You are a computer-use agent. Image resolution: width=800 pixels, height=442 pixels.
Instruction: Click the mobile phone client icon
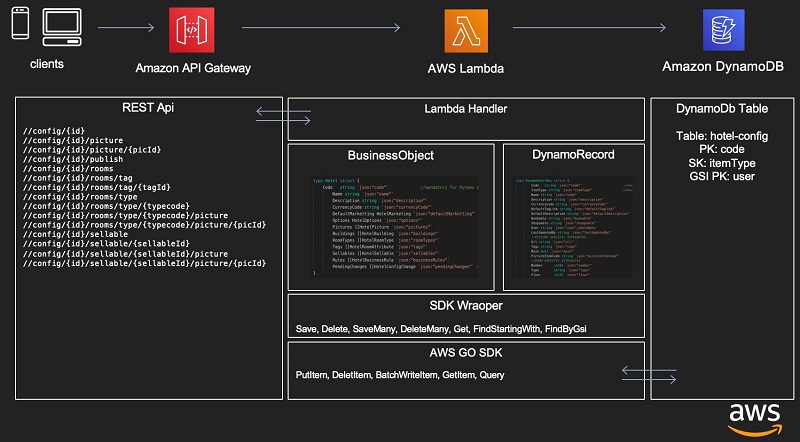(20, 23)
